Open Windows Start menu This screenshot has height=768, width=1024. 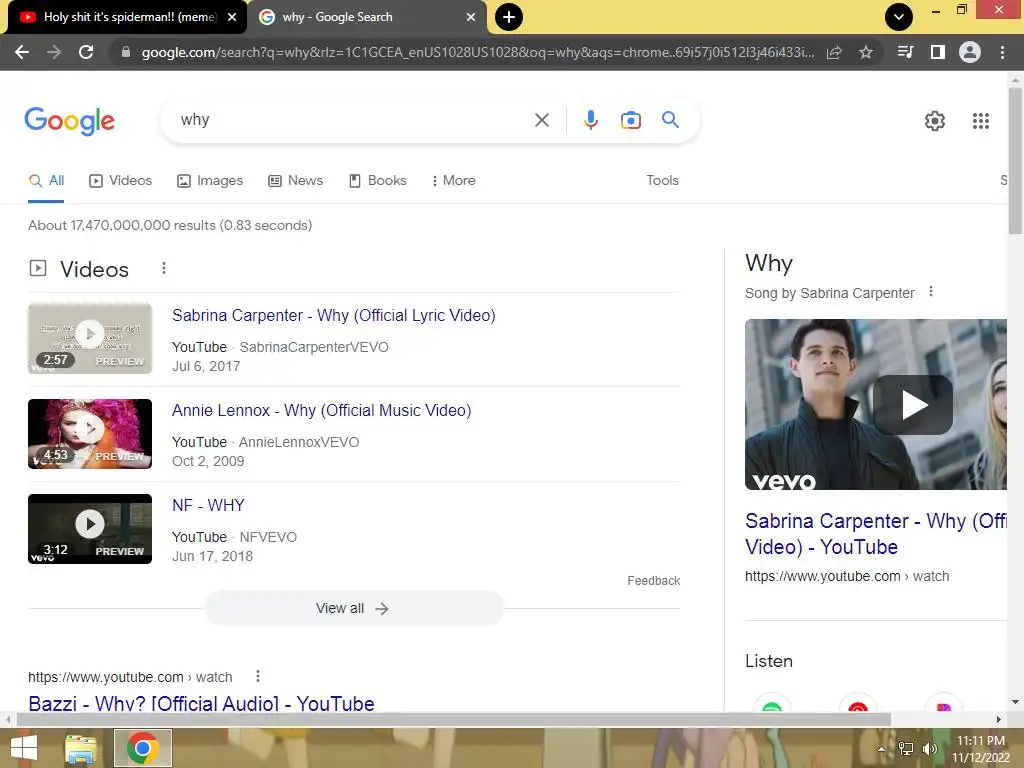pyautogui.click(x=24, y=748)
